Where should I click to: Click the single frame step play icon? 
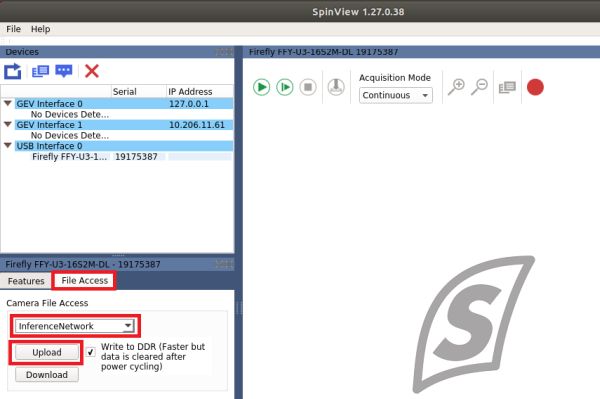(285, 87)
